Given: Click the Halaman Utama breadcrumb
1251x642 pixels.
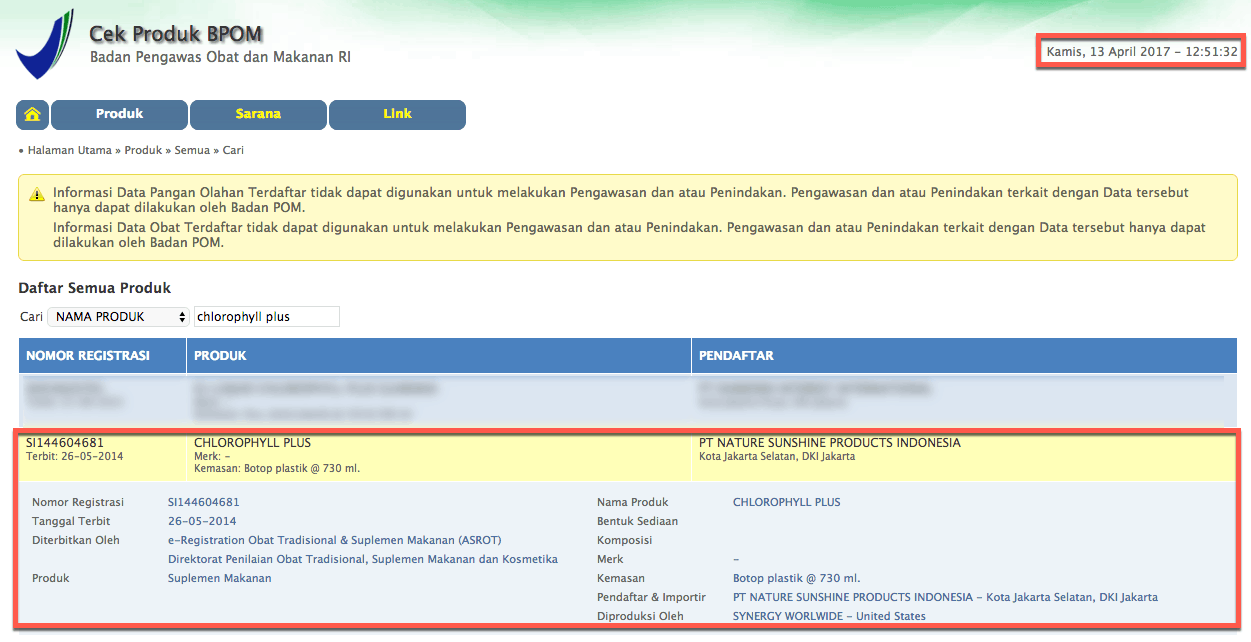Looking at the screenshot, I should [x=69, y=150].
